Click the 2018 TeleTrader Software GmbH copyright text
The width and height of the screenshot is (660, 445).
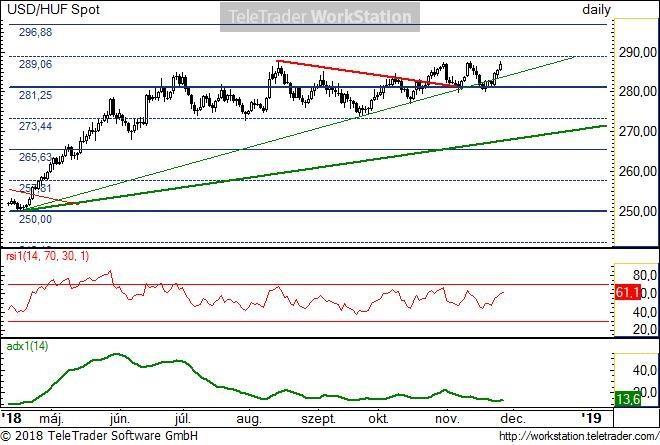click(x=99, y=435)
